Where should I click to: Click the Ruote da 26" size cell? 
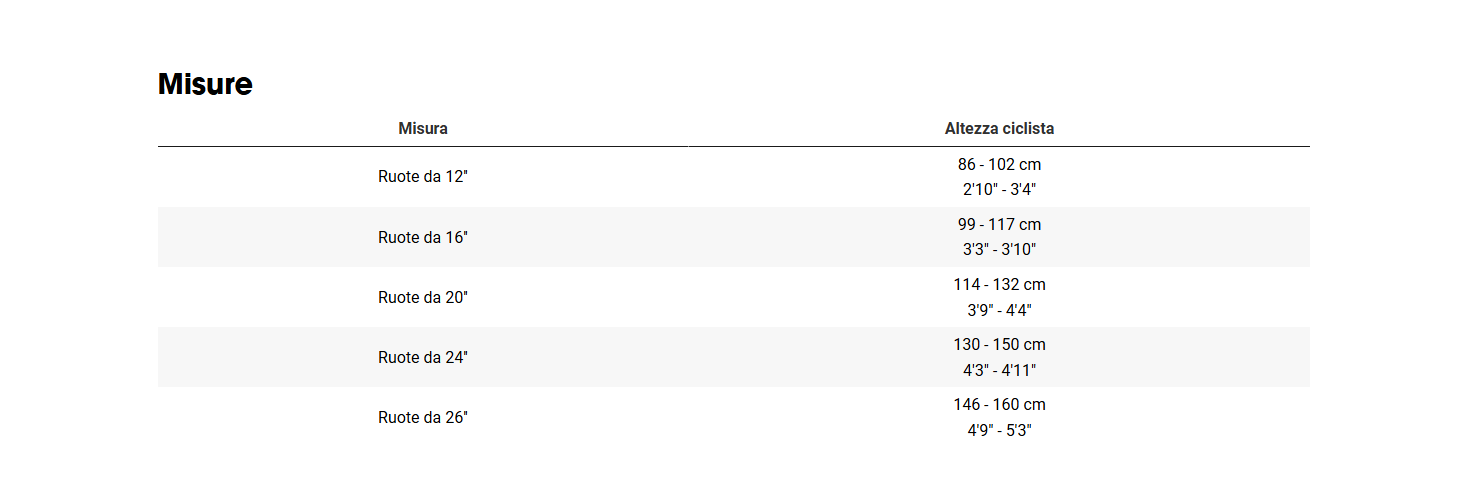(423, 417)
